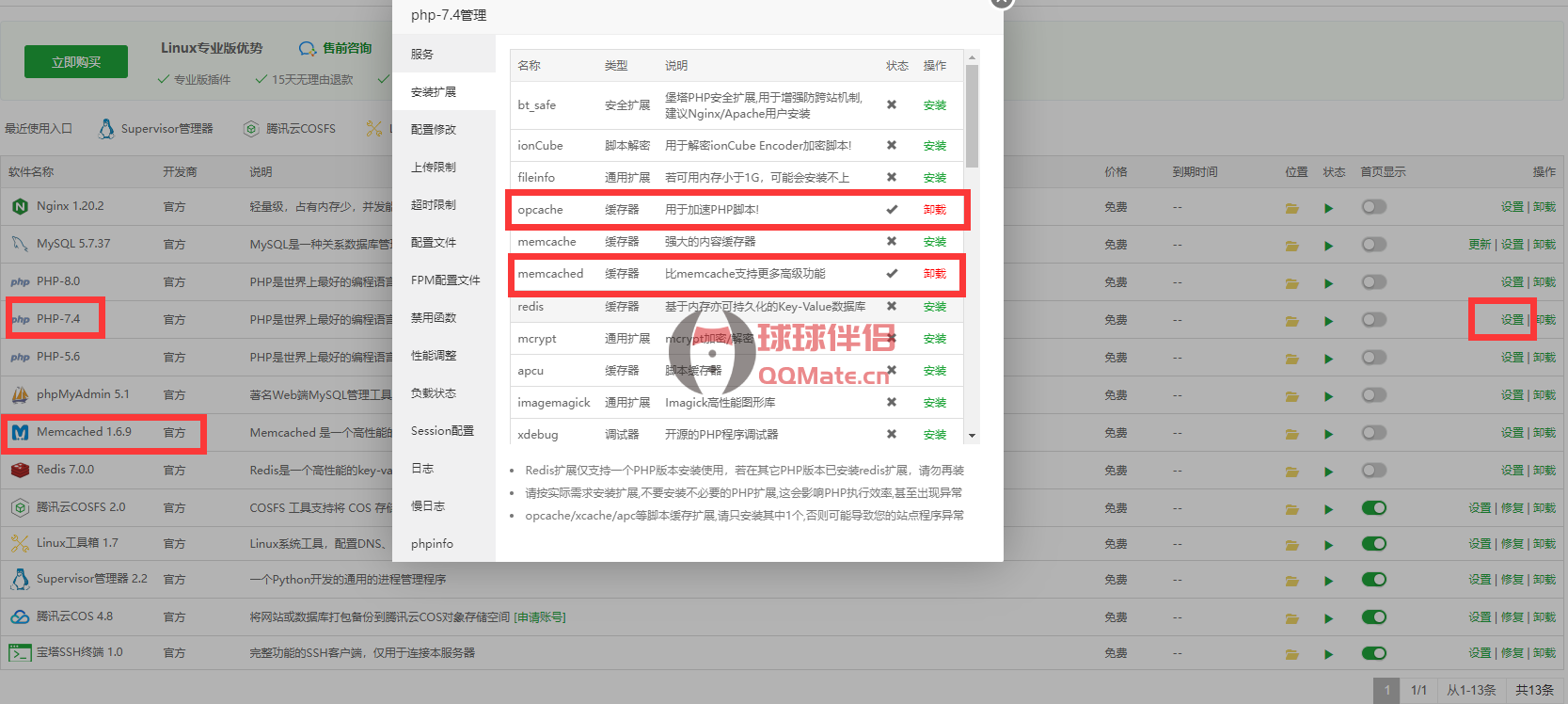This screenshot has height=704, width=1568.
Task: Disable homepage display for Supervisor管理器 2.2
Action: (x=1374, y=579)
